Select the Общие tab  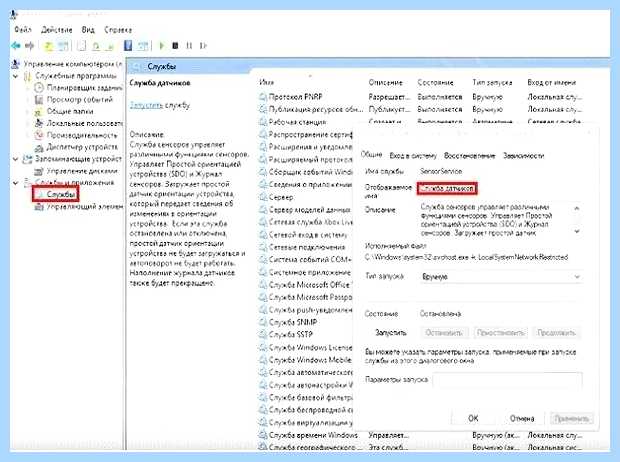coord(371,155)
